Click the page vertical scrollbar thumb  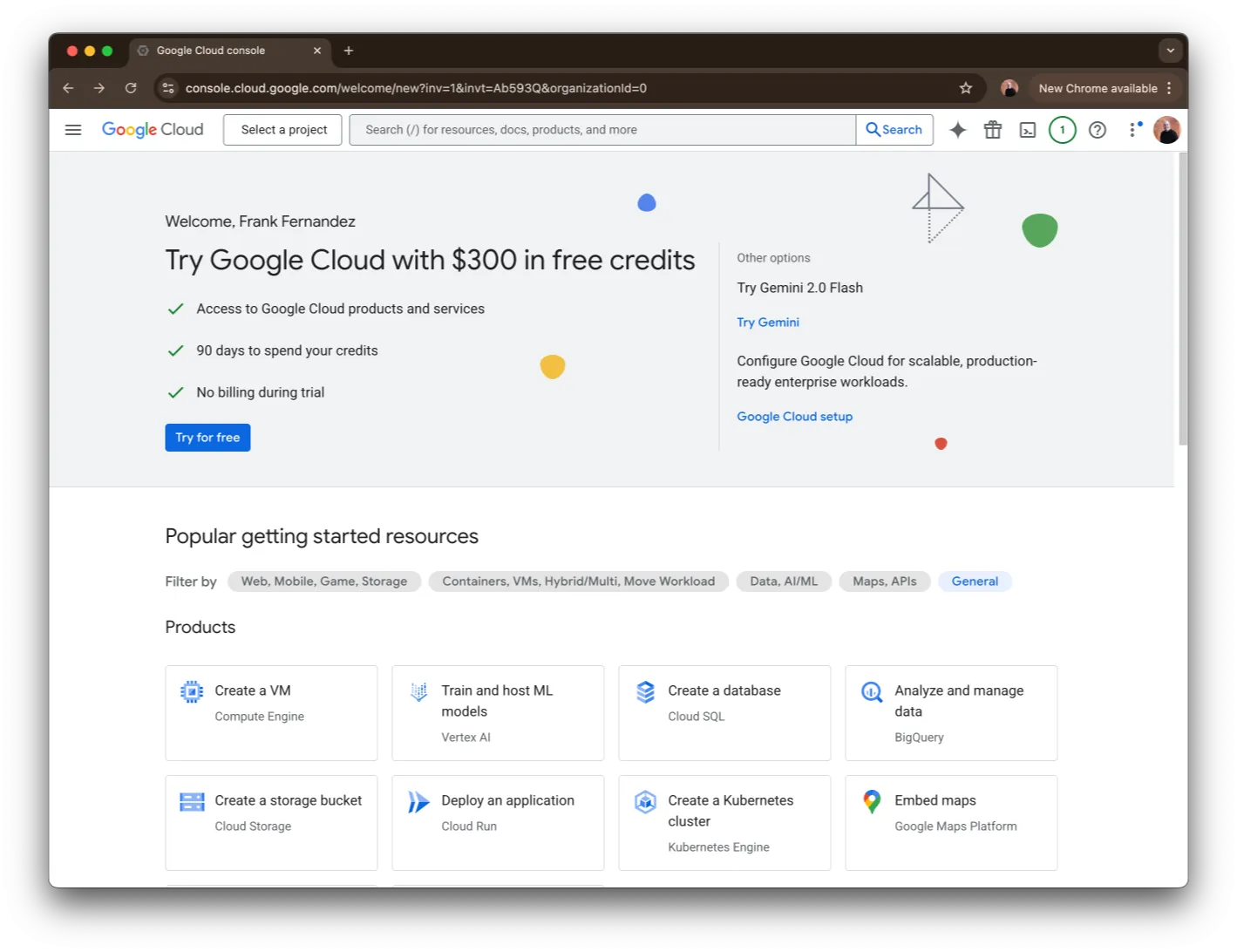1183,299
